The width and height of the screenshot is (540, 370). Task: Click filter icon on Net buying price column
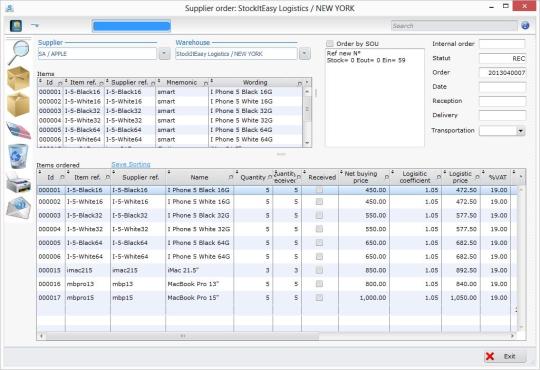tap(386, 177)
